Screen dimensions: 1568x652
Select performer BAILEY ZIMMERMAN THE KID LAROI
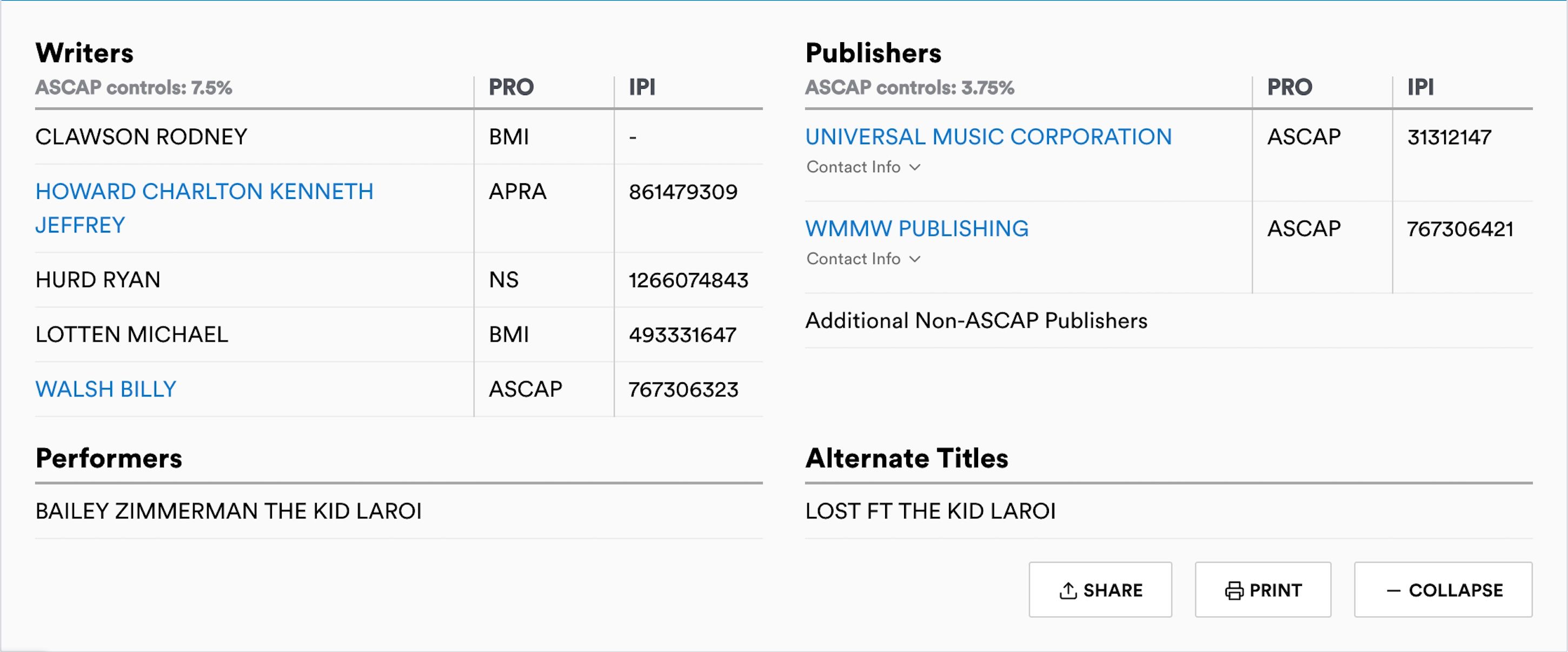[228, 511]
